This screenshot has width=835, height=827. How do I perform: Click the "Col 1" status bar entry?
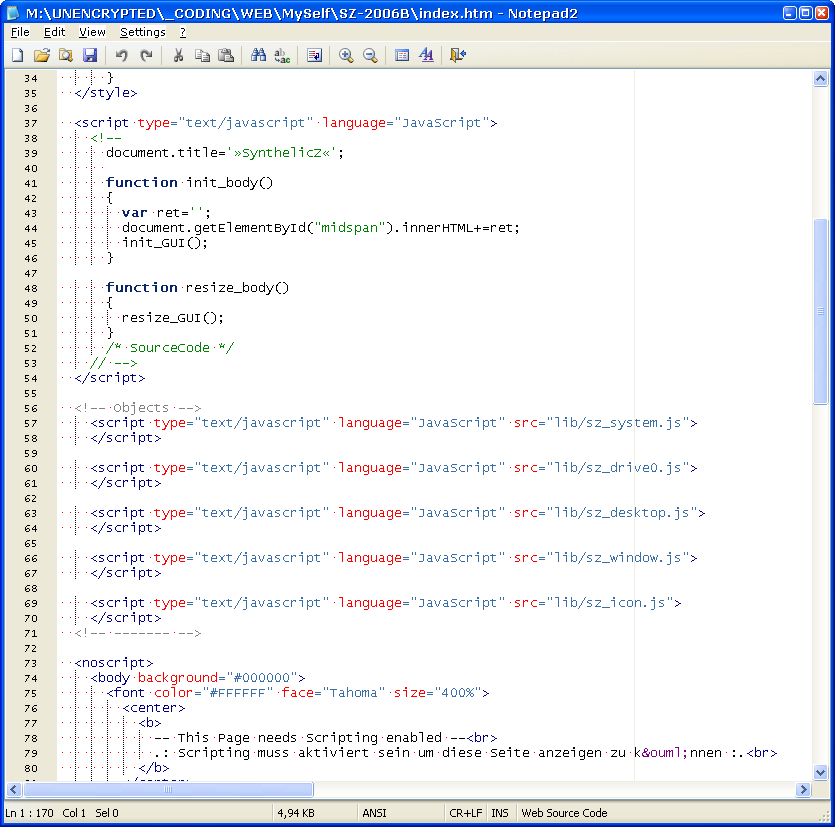point(74,813)
